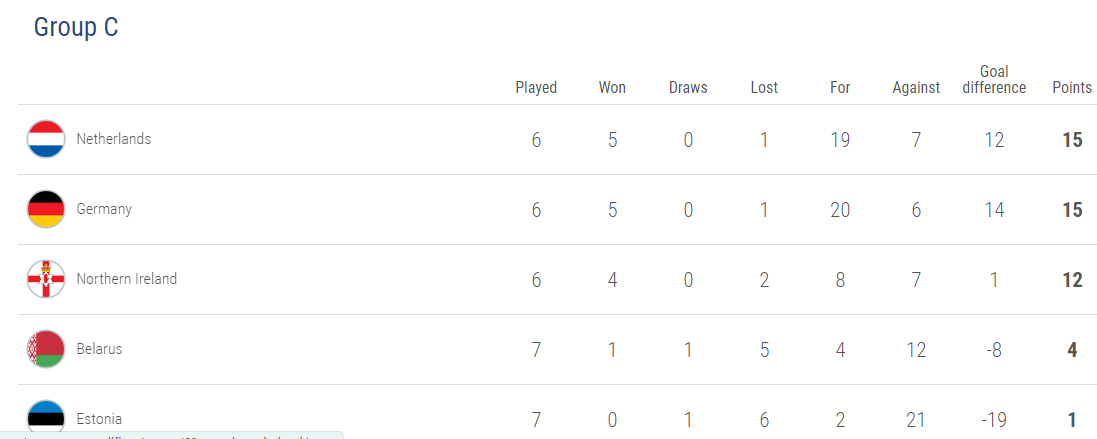Click the Germany flag icon

tap(46, 209)
